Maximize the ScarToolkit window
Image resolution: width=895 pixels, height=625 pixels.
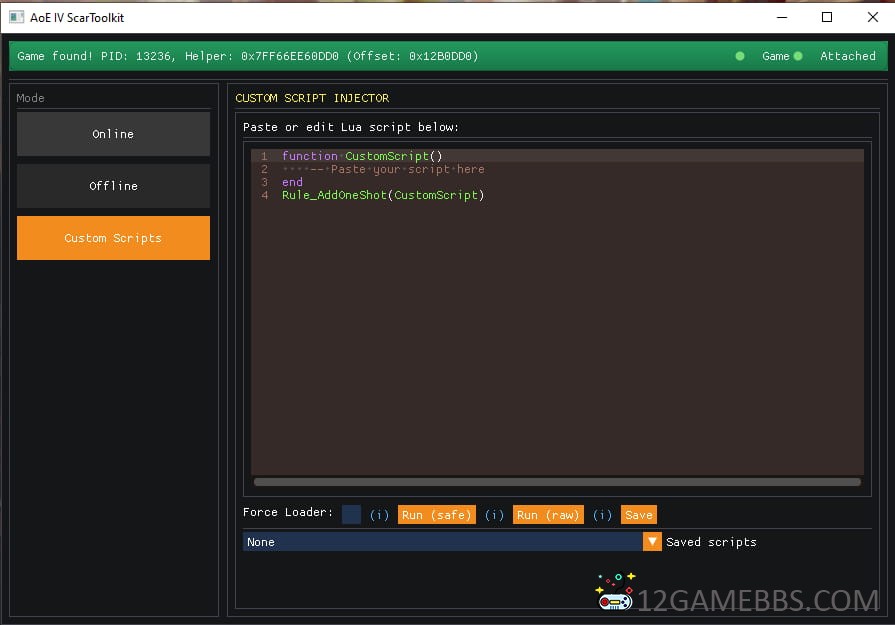pos(827,17)
